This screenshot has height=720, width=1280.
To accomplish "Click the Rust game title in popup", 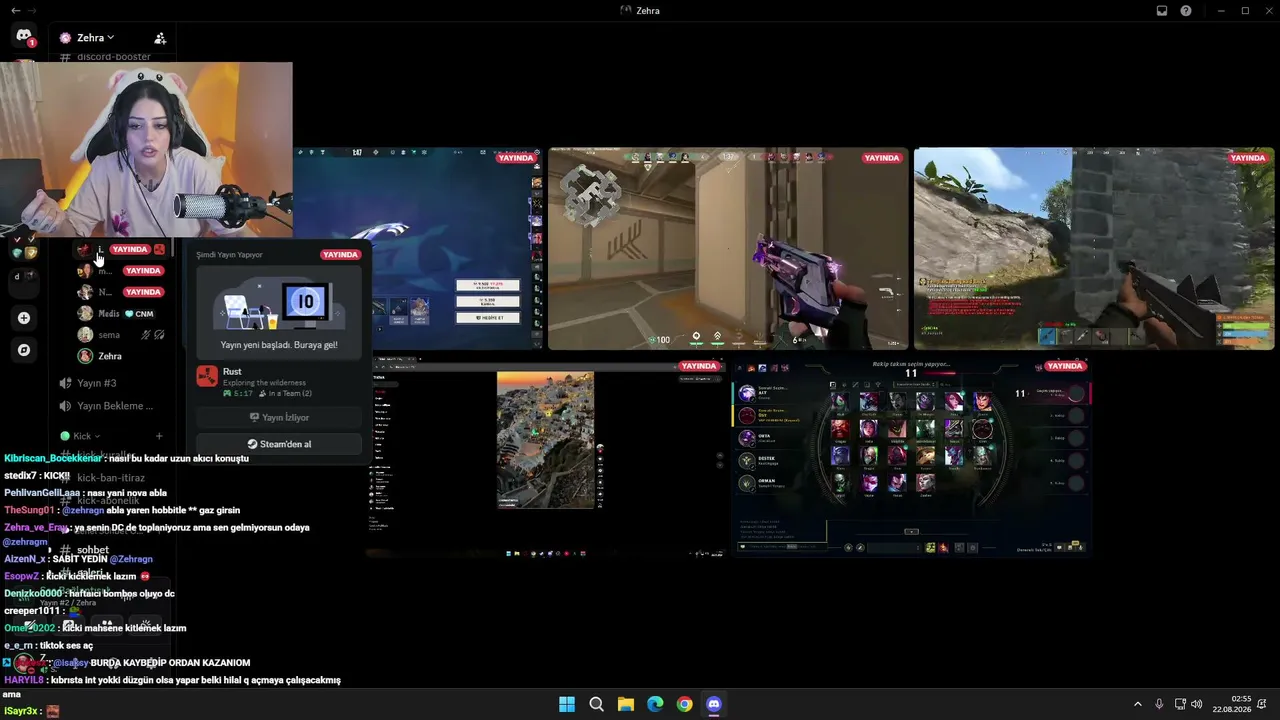I will [x=232, y=372].
